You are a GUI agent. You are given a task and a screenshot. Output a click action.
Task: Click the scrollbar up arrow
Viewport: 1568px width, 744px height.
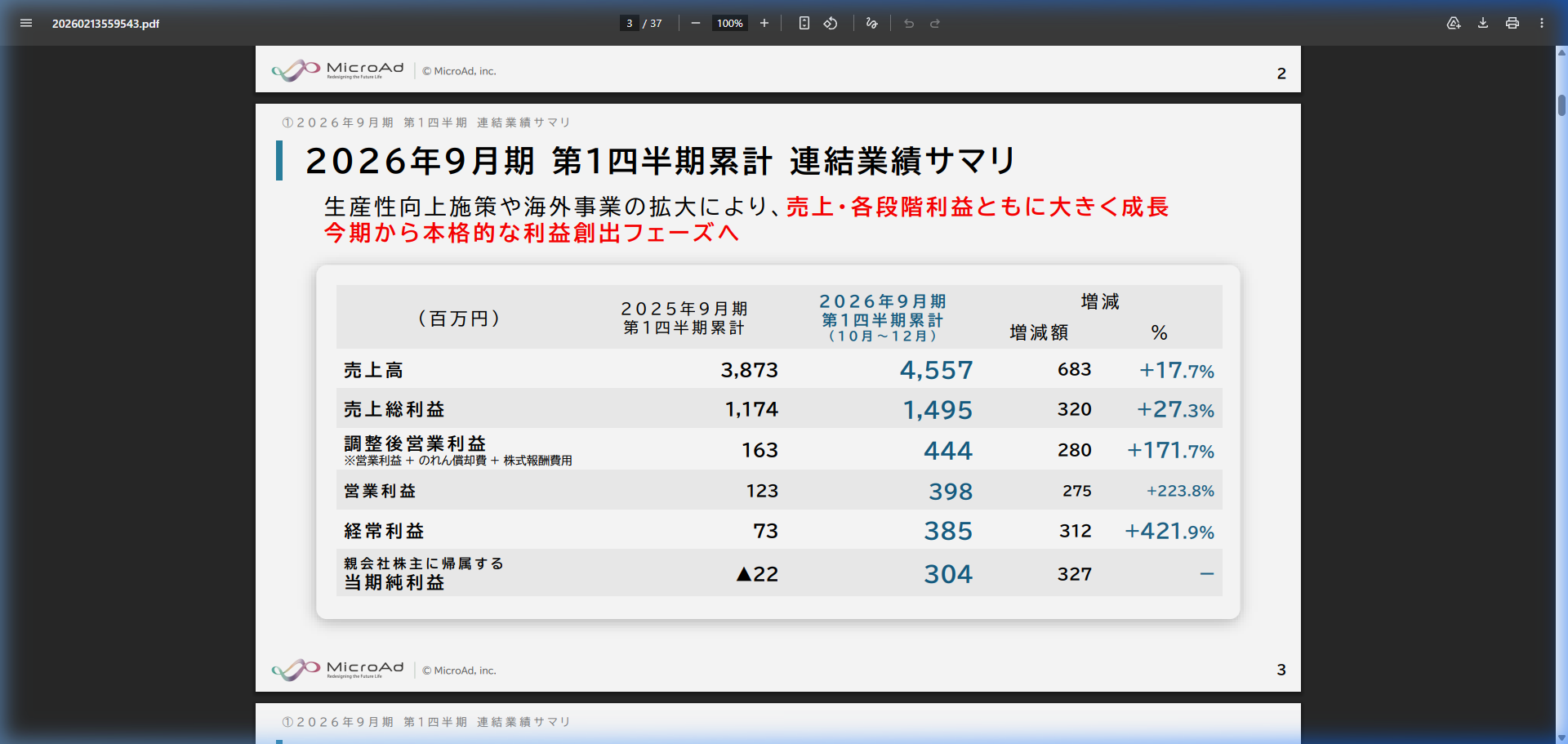(x=1560, y=51)
